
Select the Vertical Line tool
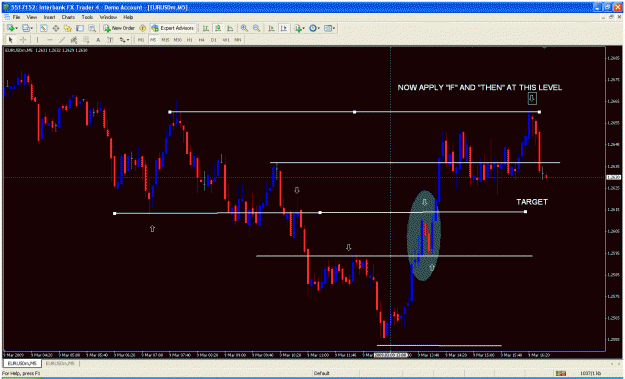(37, 40)
